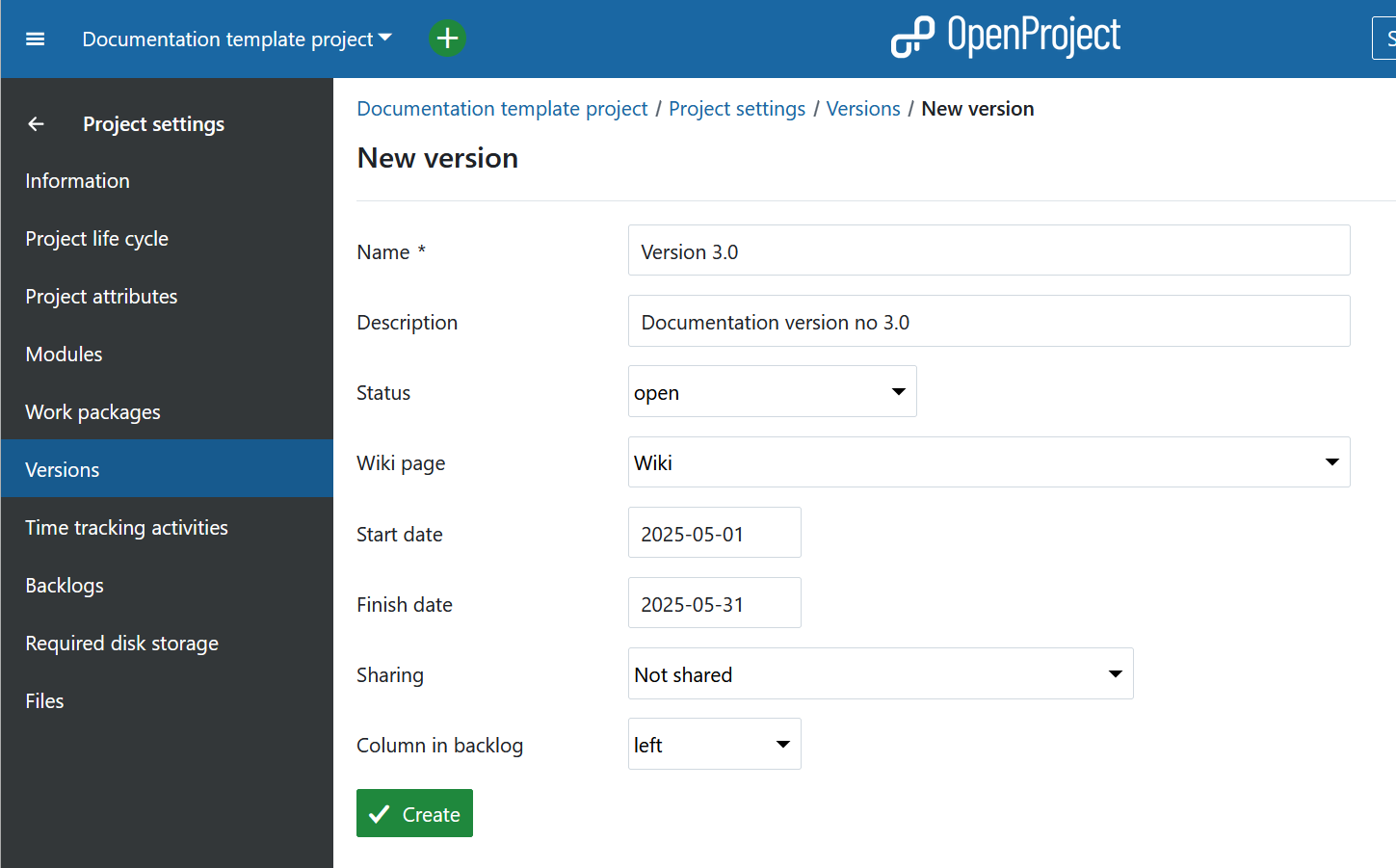Click the Description input field
Viewport: 1396px width, 868px height.
(988, 321)
